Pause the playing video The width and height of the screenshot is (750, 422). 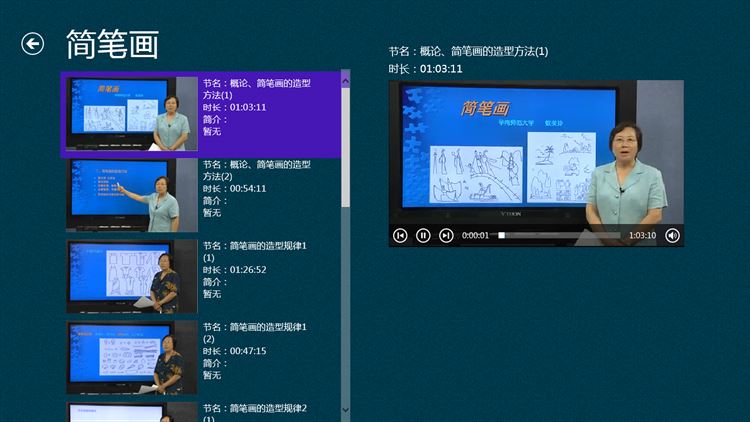coord(423,235)
